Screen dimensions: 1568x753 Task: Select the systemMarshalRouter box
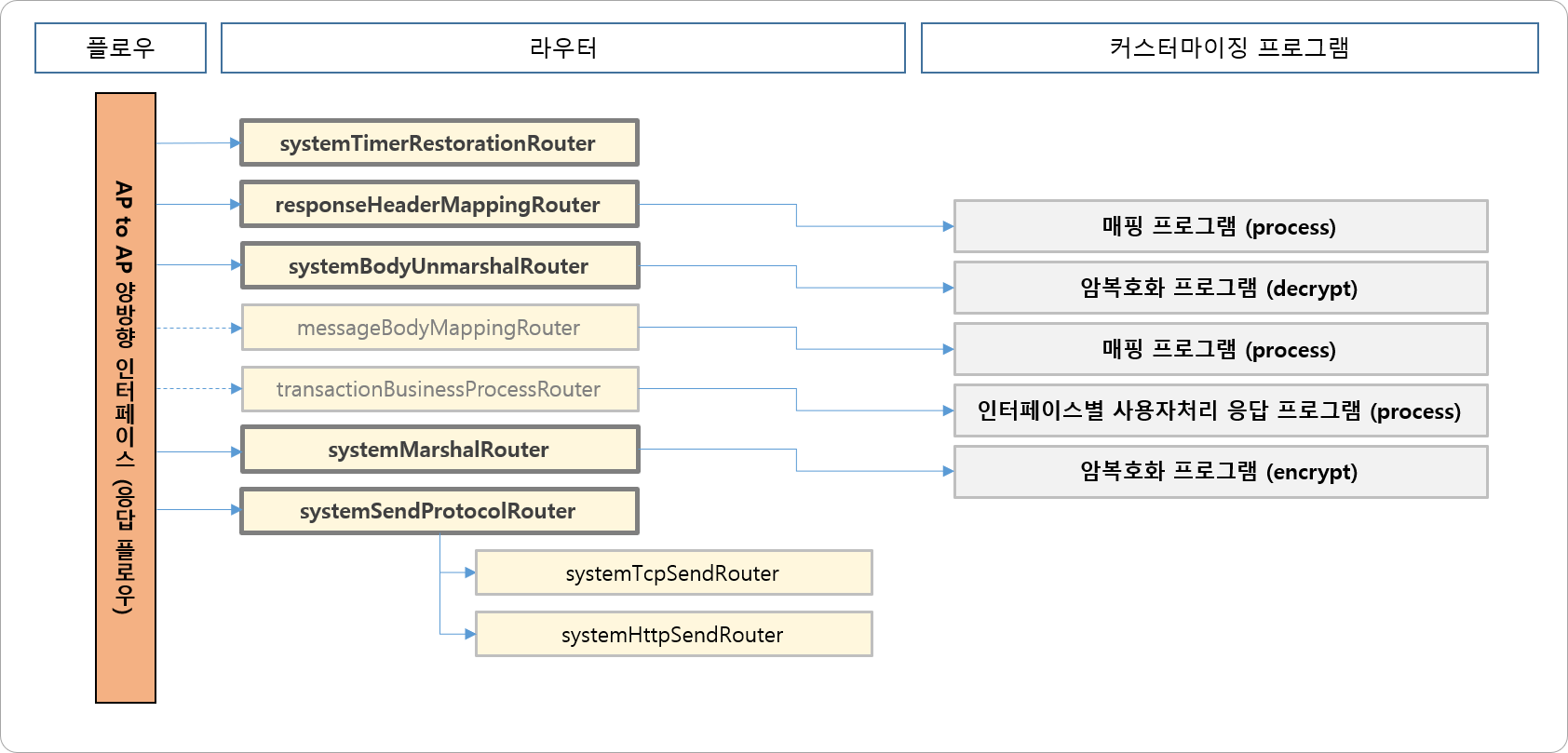(439, 449)
